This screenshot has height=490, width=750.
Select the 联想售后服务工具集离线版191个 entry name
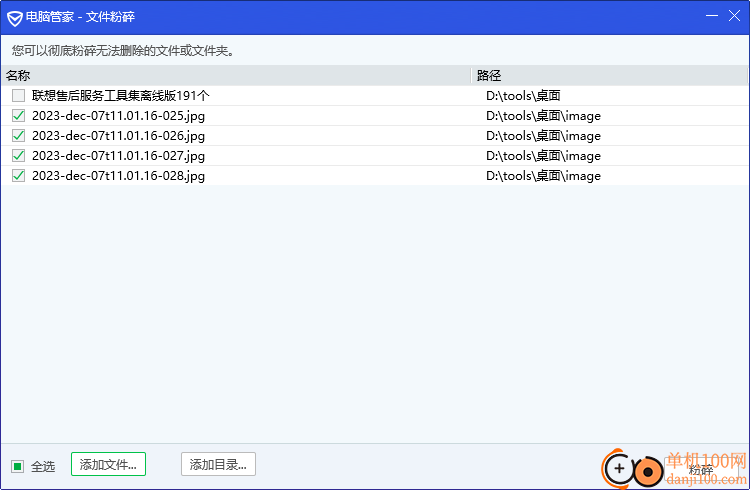[121, 96]
